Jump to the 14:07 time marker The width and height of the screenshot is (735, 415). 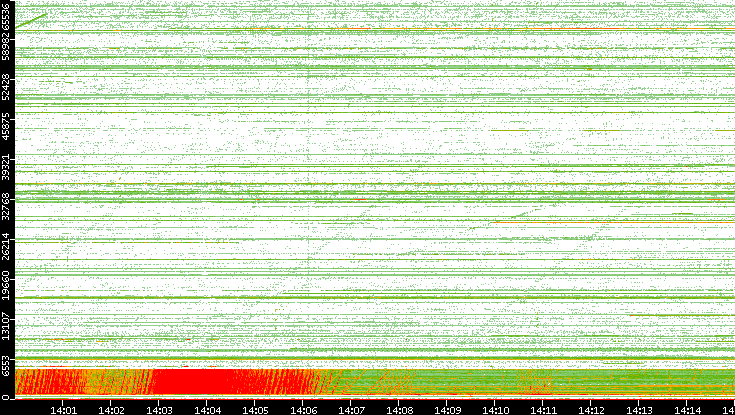tap(352, 408)
